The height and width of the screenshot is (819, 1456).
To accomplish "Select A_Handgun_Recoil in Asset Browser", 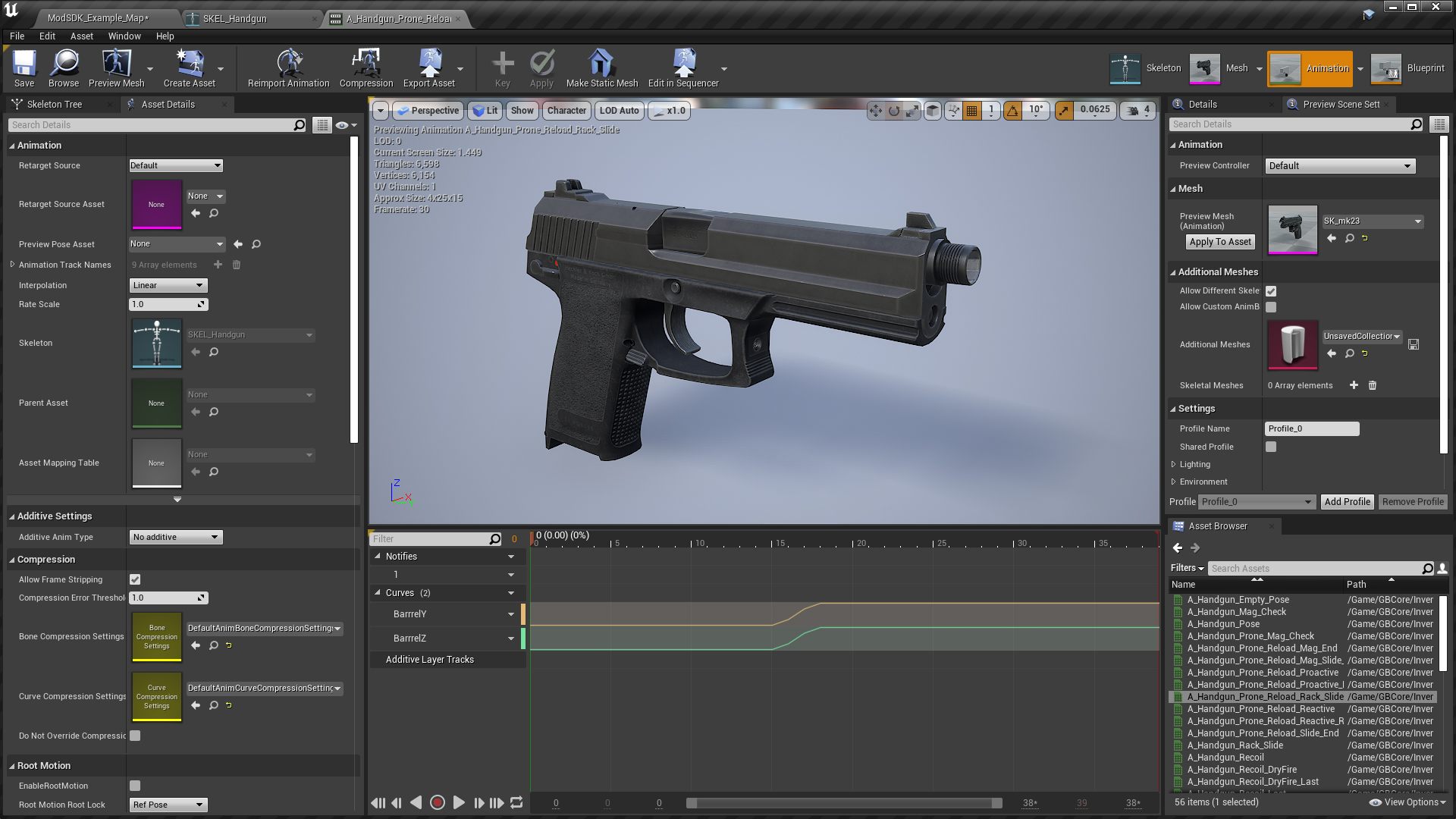I will pos(1225,758).
